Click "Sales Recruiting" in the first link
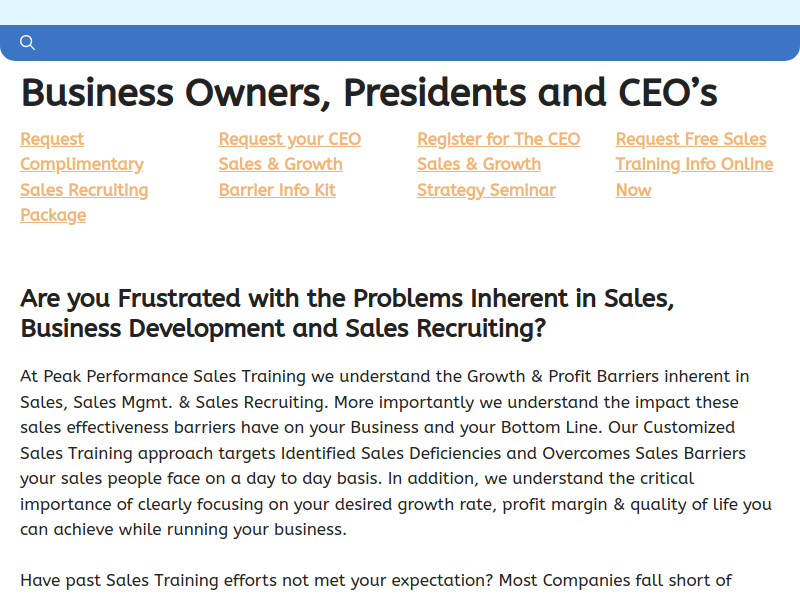This screenshot has width=800, height=600. pos(84,190)
